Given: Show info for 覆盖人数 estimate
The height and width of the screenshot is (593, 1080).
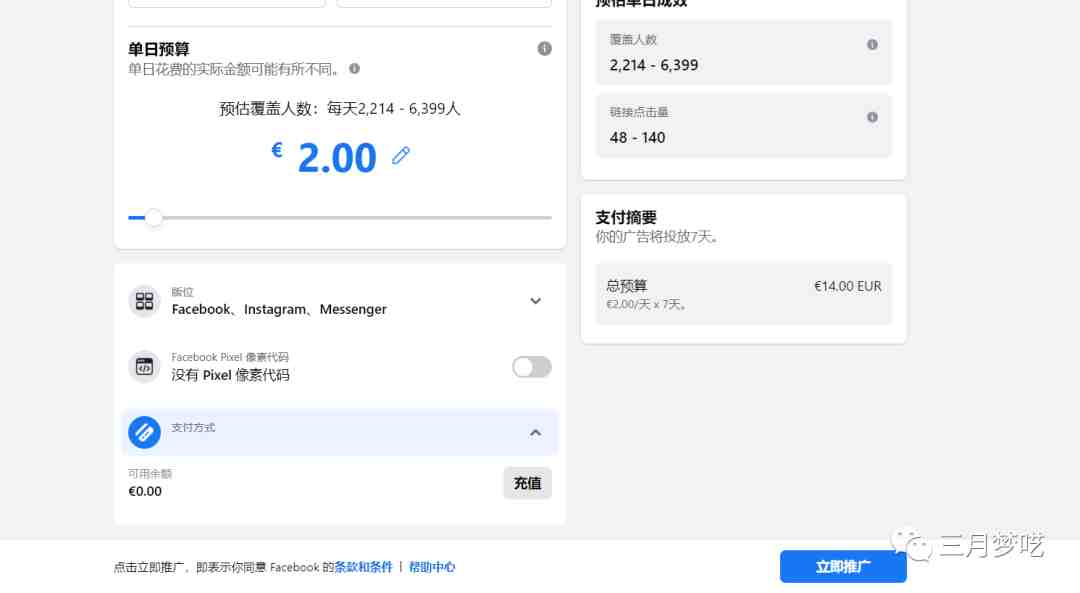Looking at the screenshot, I should click(872, 45).
